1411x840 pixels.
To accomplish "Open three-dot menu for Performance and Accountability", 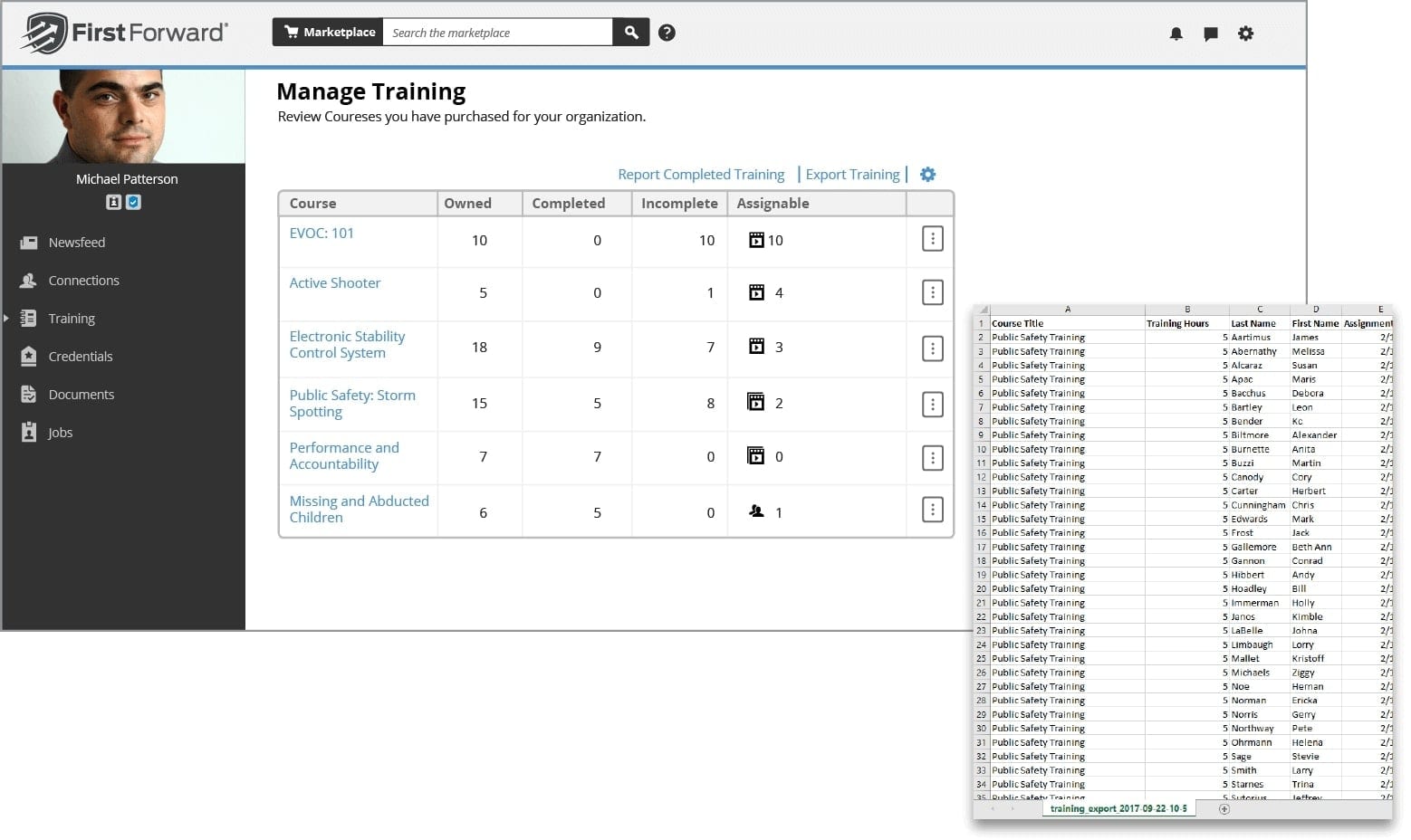I will (932, 458).
